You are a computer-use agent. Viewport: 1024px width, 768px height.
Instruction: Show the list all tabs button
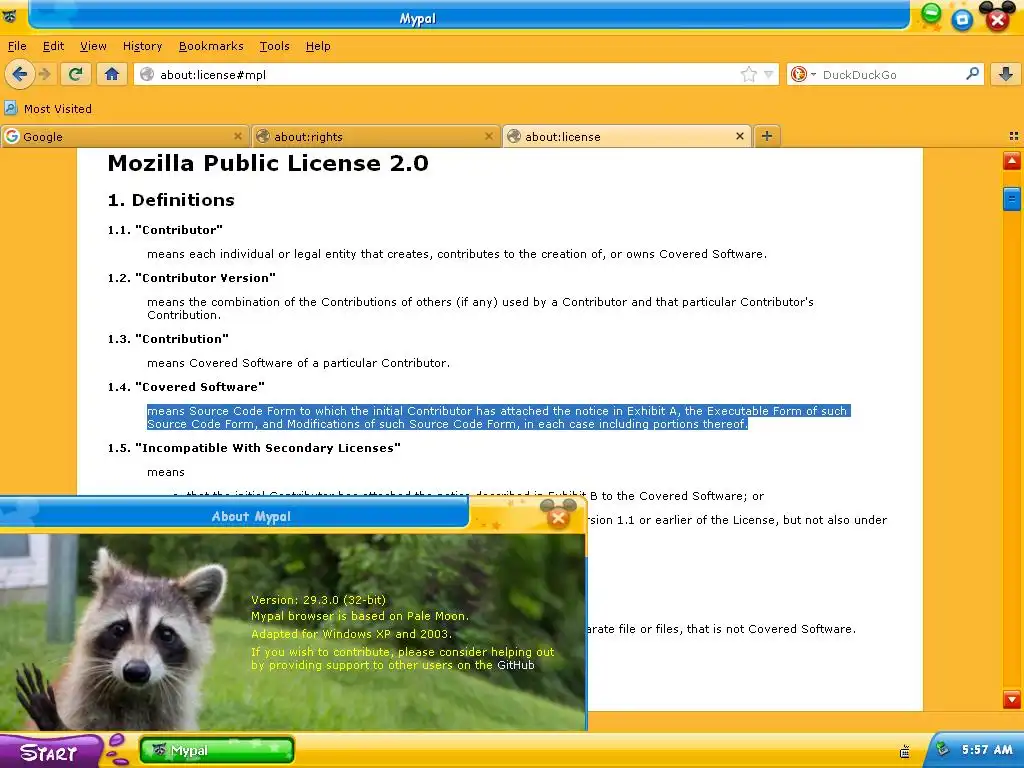pyautogui.click(x=1014, y=136)
